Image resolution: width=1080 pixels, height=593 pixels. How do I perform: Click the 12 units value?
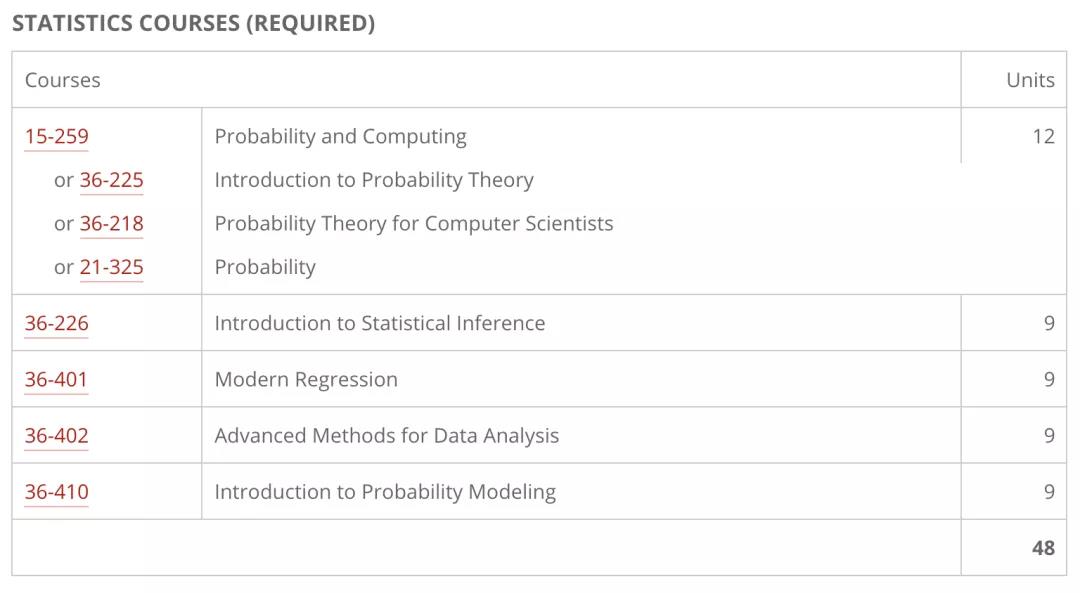click(x=1043, y=137)
